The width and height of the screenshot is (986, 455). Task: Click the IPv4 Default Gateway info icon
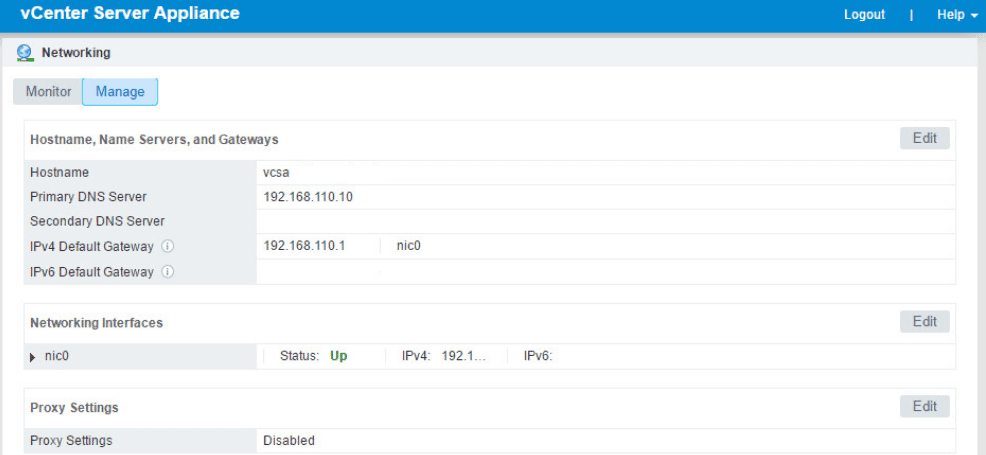pyautogui.click(x=167, y=247)
